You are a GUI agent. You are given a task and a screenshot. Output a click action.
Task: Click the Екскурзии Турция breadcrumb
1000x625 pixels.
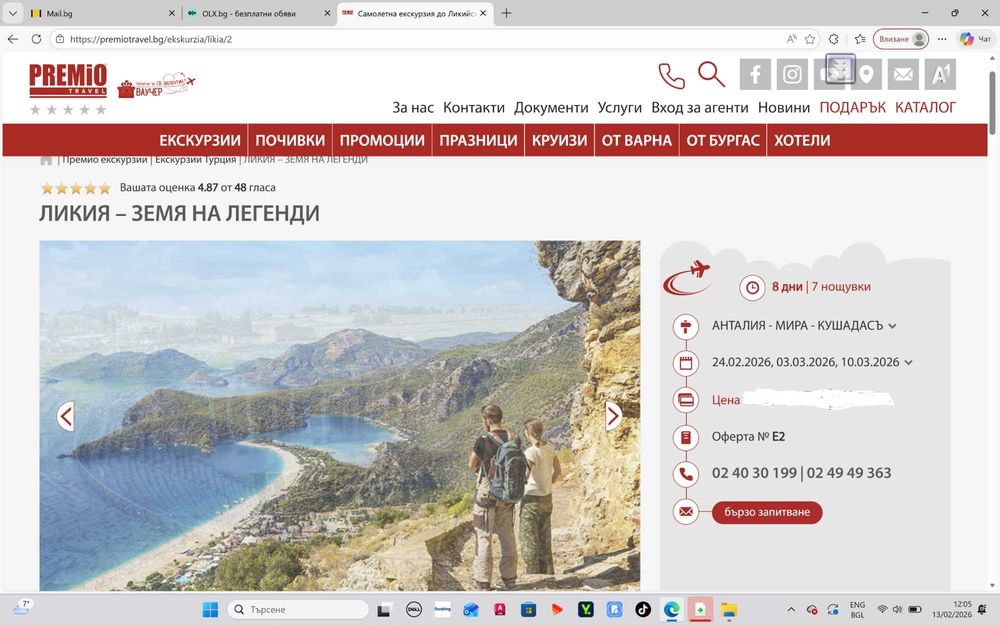tap(195, 159)
